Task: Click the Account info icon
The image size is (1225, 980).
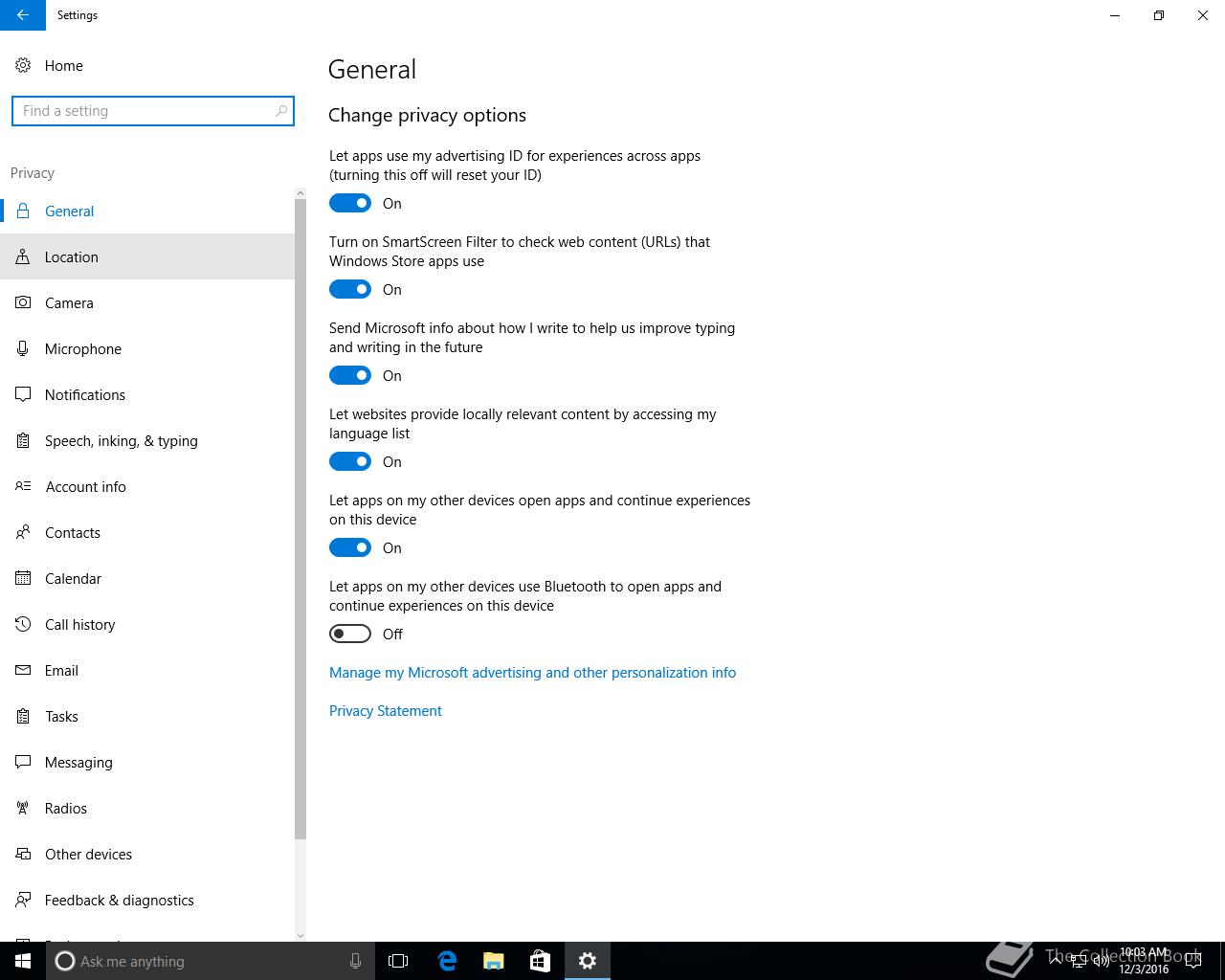Action: (23, 486)
